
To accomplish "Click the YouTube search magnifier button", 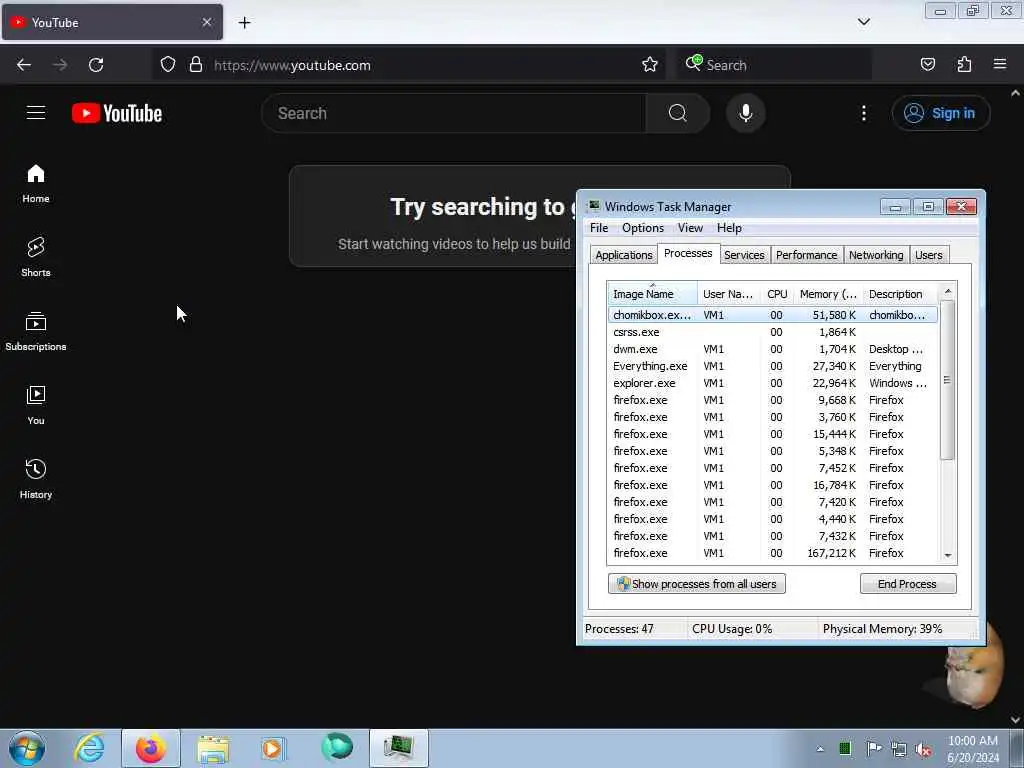I will [677, 113].
